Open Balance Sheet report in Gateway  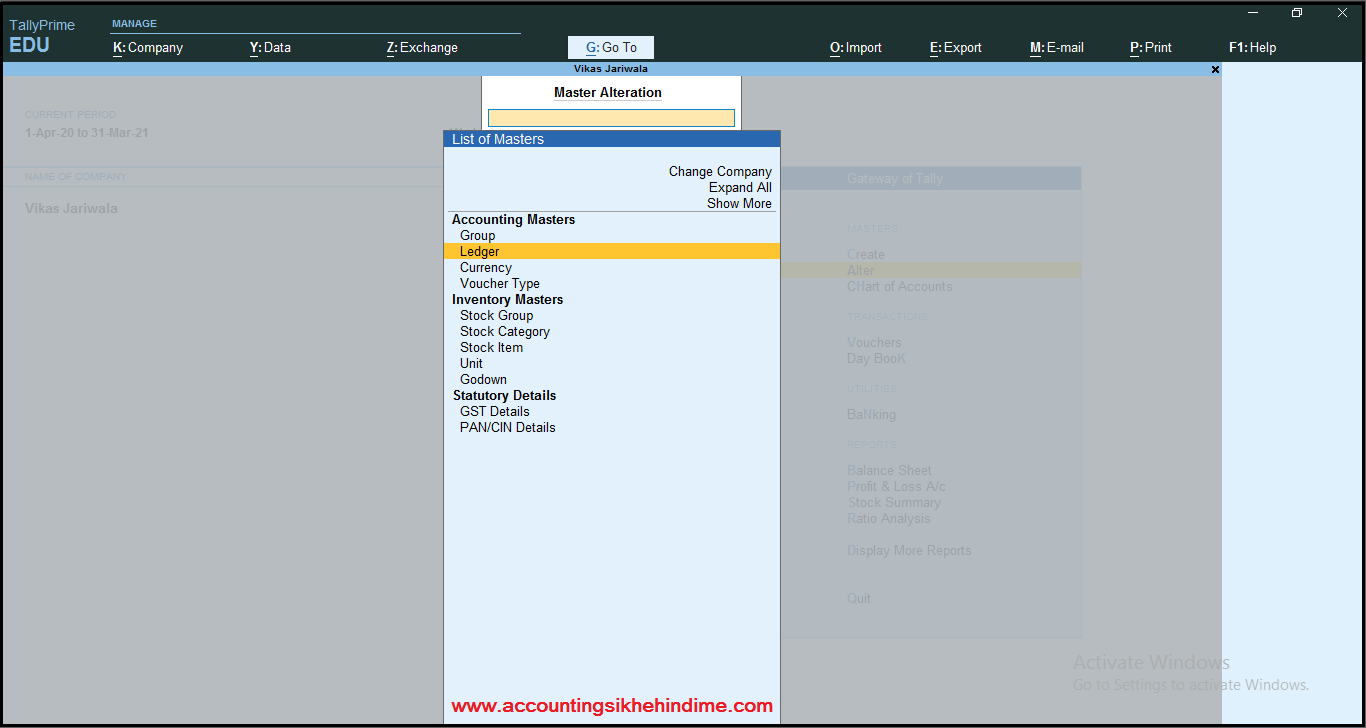point(889,470)
